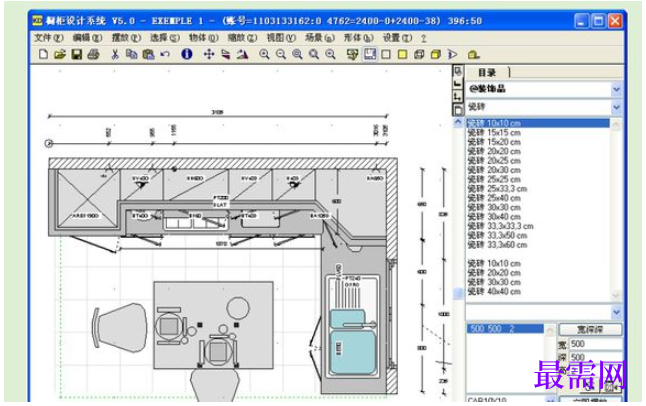Click the first zoom-in magnifier icon
This screenshot has width=646, height=406.
click(x=264, y=54)
